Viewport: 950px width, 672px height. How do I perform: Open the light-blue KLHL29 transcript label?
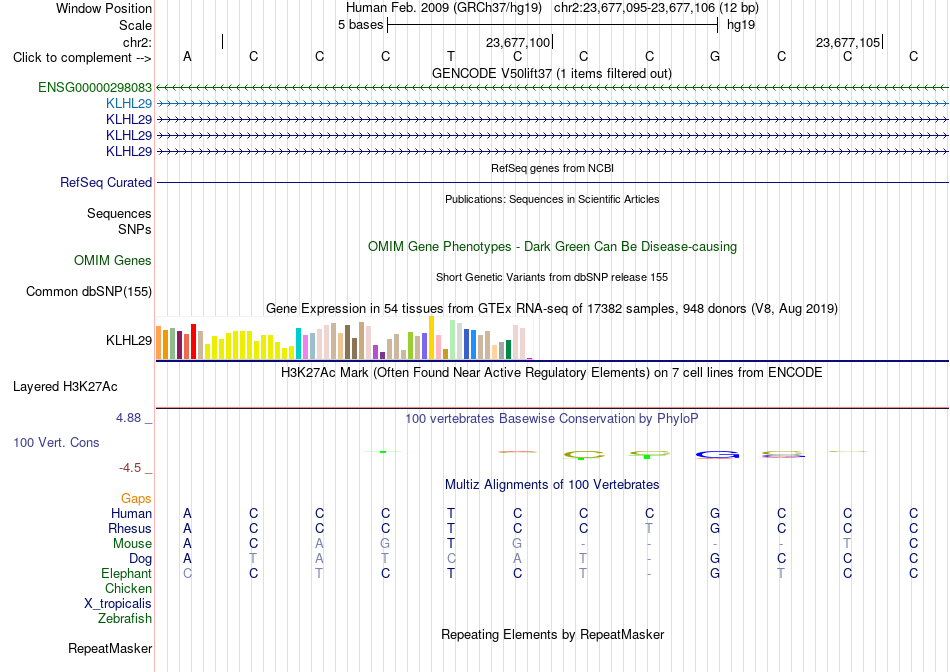[128, 104]
